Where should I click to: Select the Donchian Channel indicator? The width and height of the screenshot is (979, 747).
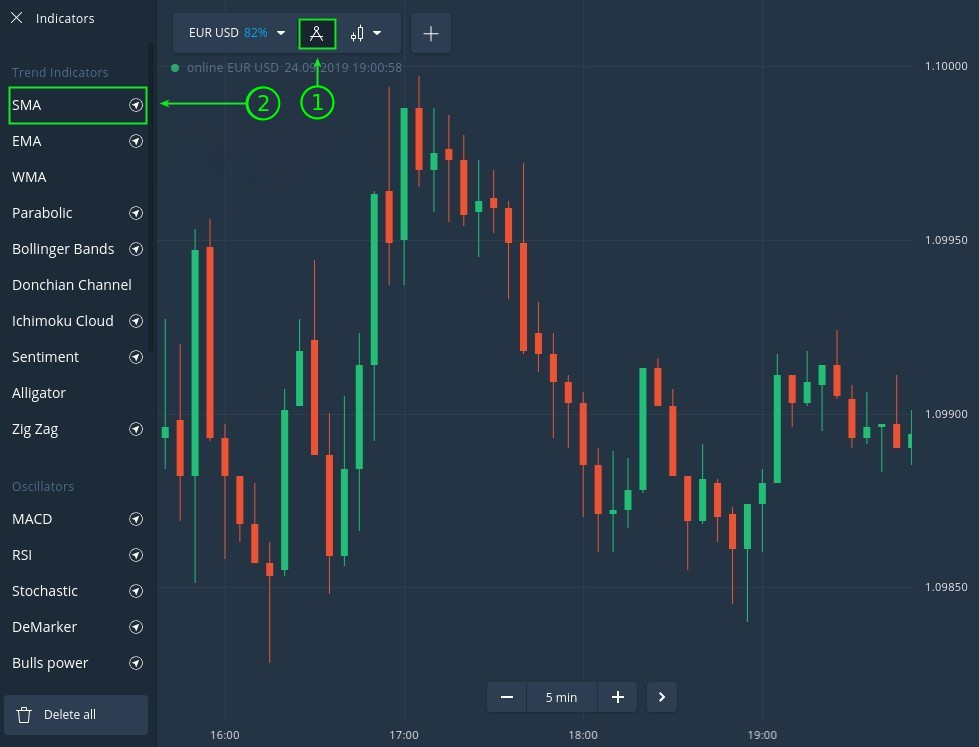click(72, 285)
